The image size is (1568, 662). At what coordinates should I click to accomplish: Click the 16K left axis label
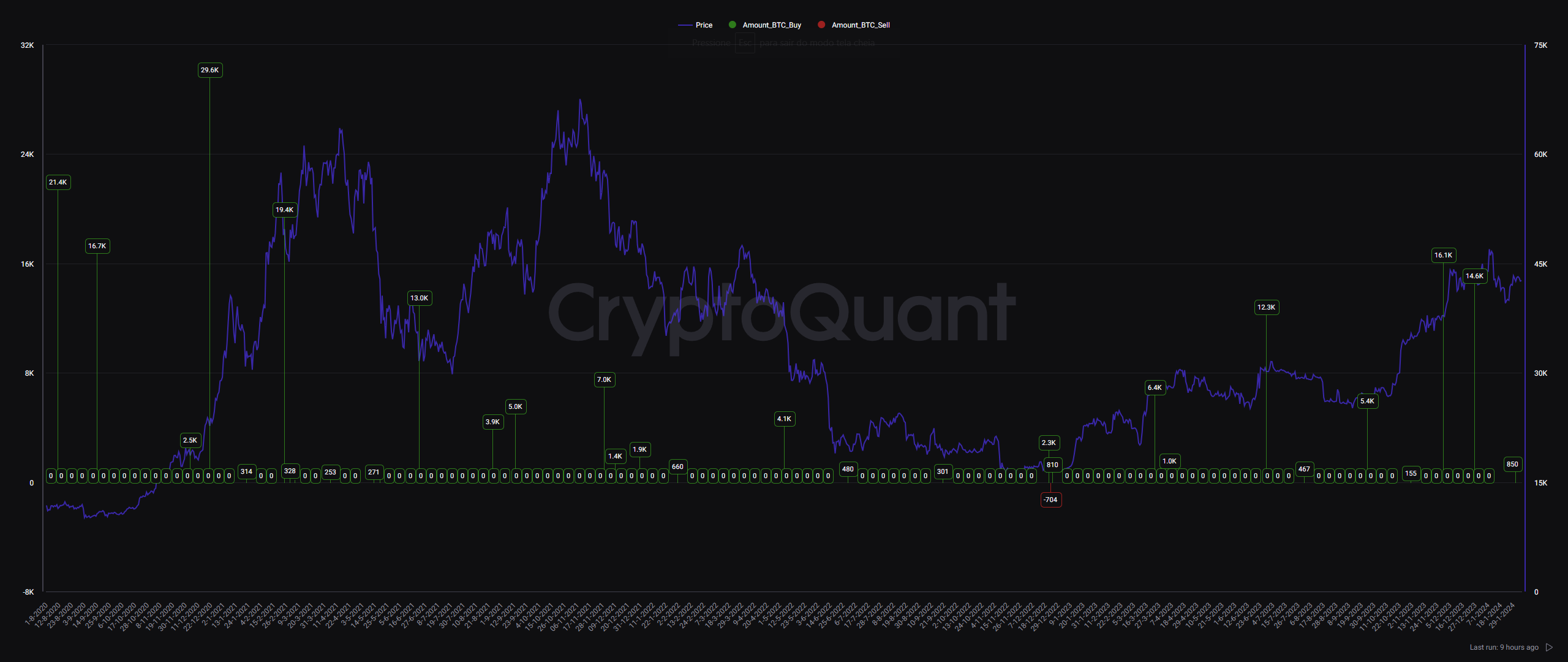tap(28, 264)
